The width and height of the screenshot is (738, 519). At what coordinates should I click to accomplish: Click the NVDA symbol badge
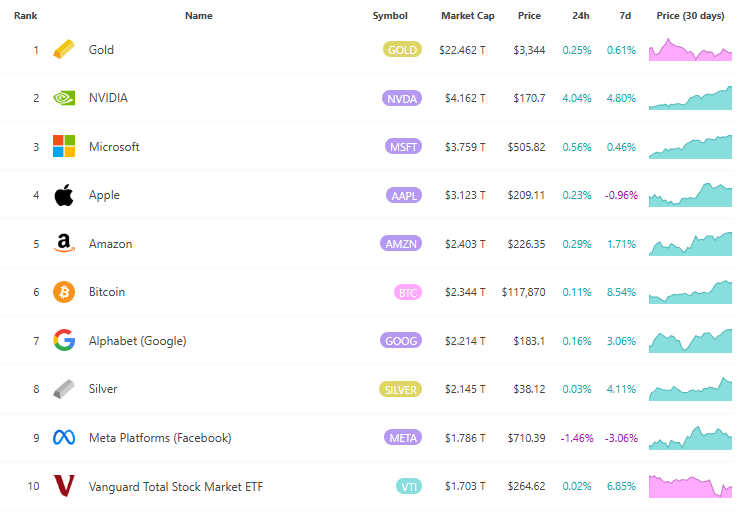click(402, 98)
